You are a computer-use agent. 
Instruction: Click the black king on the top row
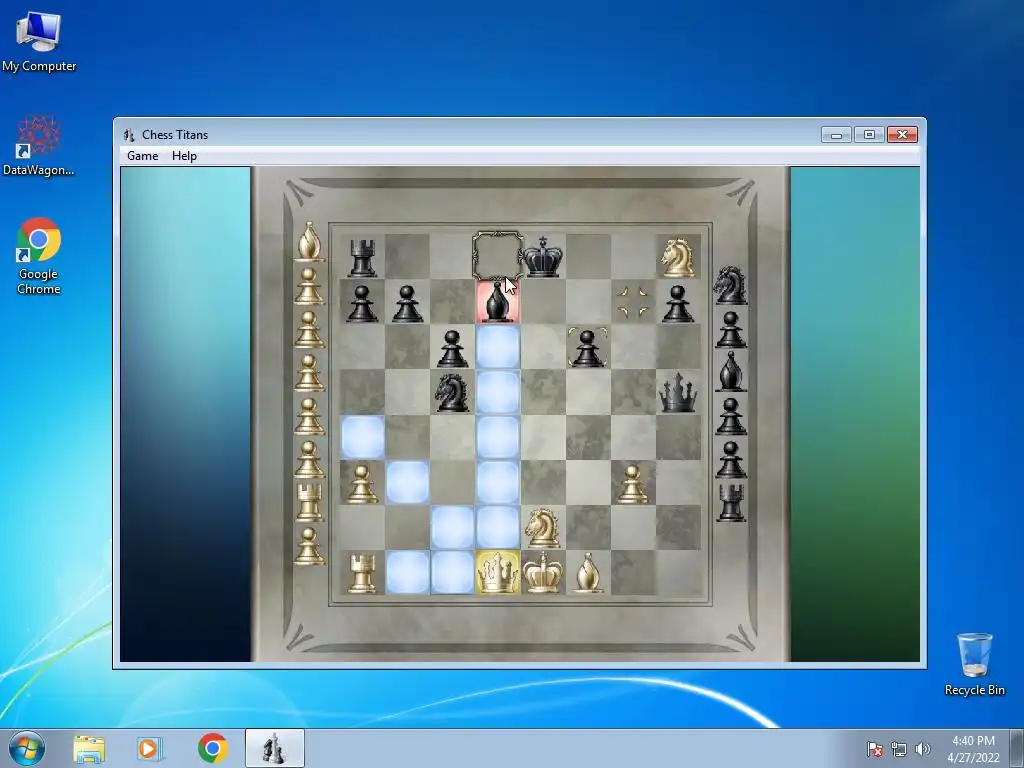[x=543, y=257]
